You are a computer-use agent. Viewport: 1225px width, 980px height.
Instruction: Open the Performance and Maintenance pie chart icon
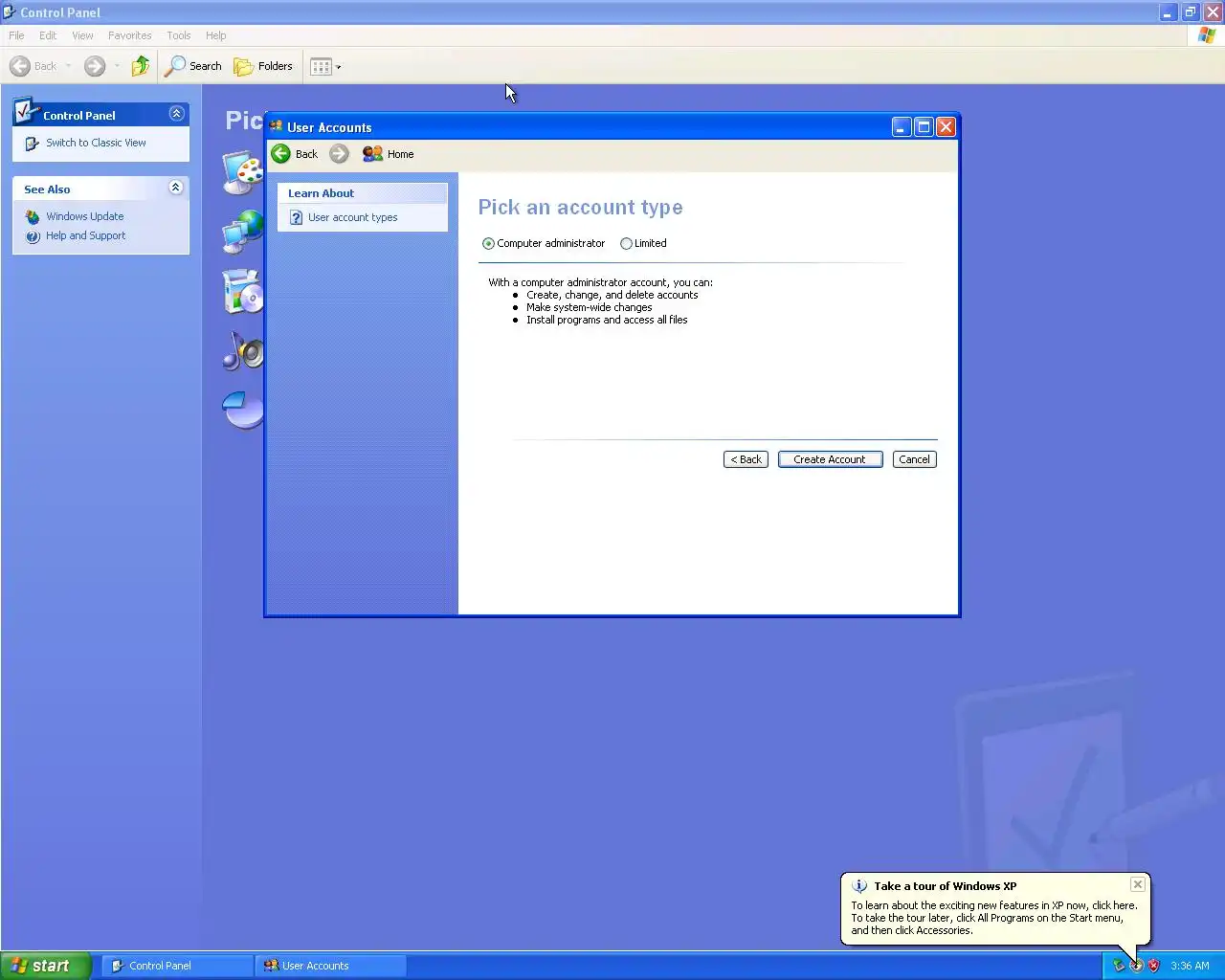pyautogui.click(x=243, y=411)
